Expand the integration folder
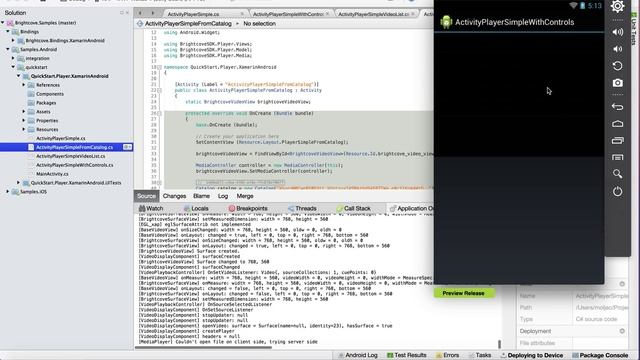The width and height of the screenshot is (640, 360). (13, 58)
